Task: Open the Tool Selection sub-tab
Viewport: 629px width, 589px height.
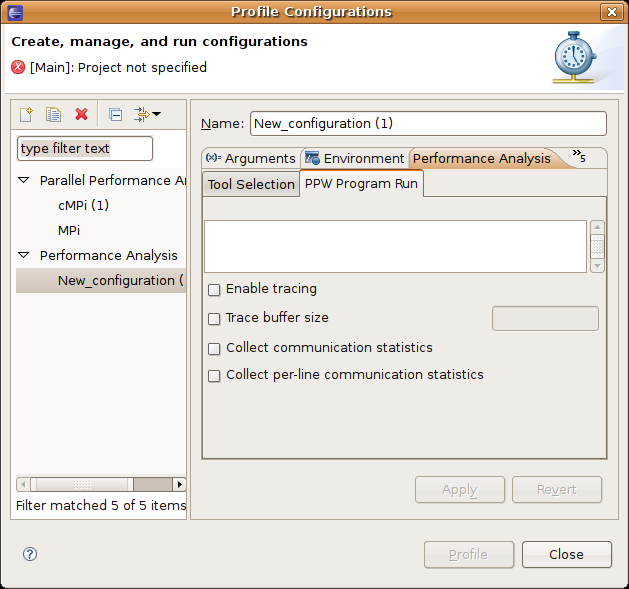Action: tap(251, 184)
